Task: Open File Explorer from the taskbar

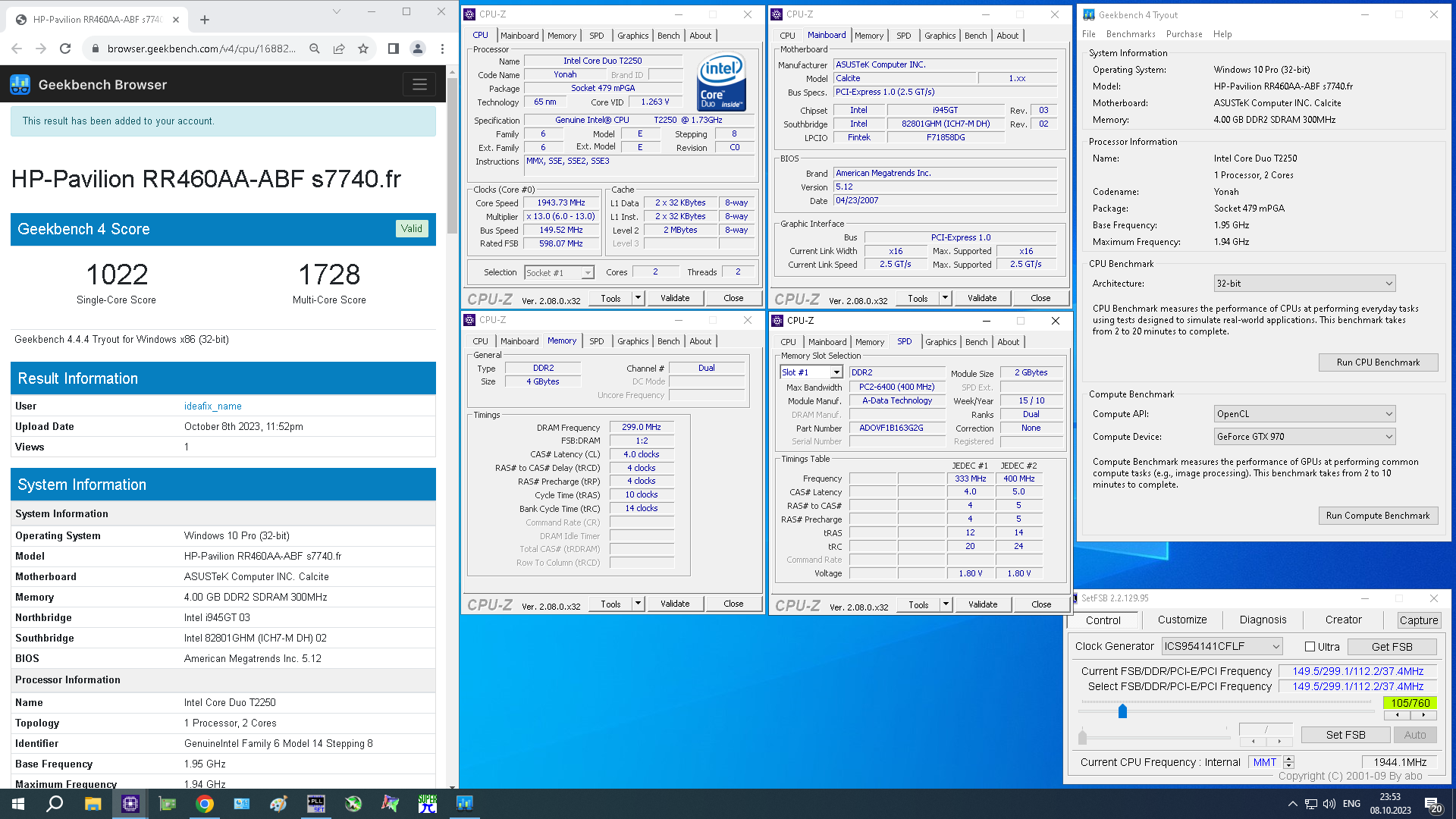Action: click(x=93, y=804)
